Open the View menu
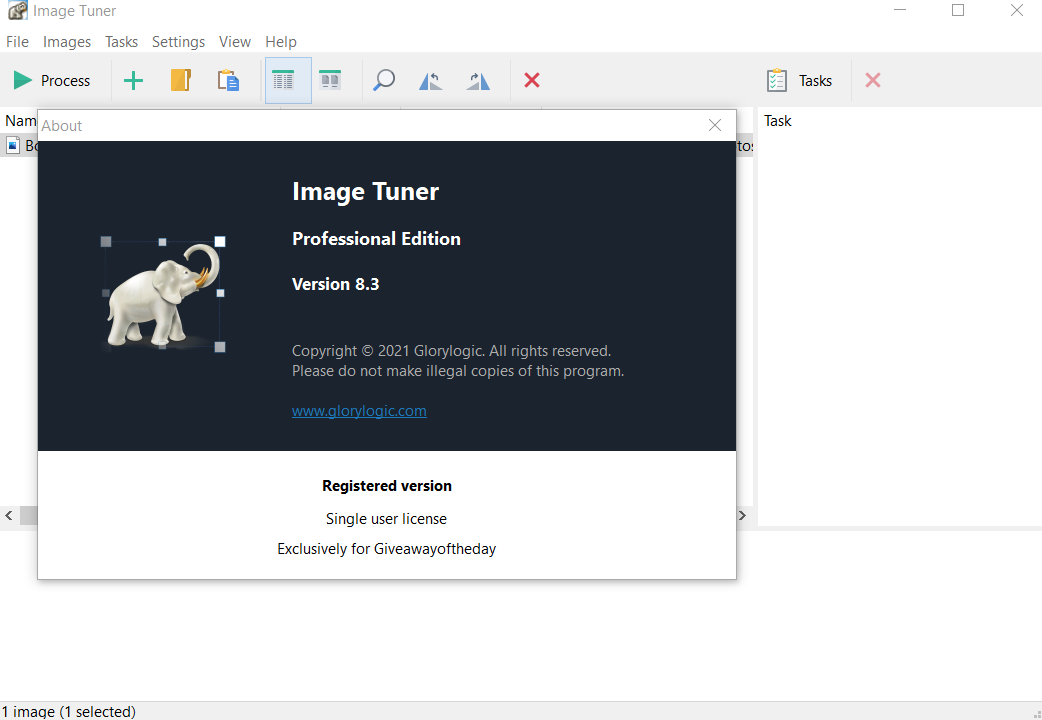Image resolution: width=1042 pixels, height=720 pixels. 235,42
